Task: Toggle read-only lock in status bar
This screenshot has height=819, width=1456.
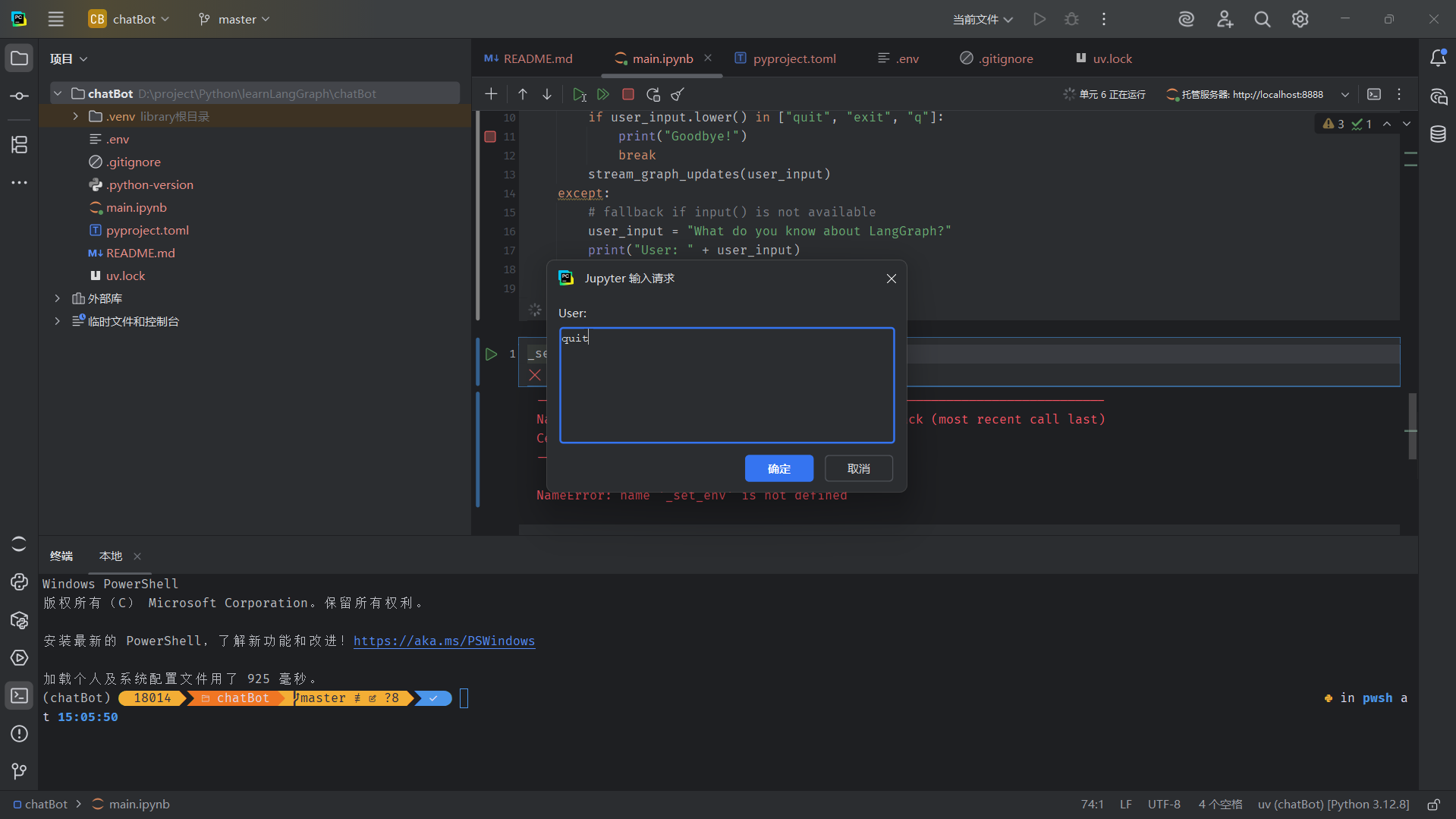Action: (1433, 804)
